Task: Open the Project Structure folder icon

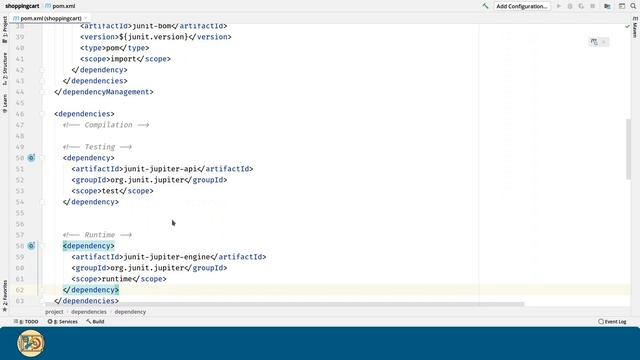Action: point(607,6)
